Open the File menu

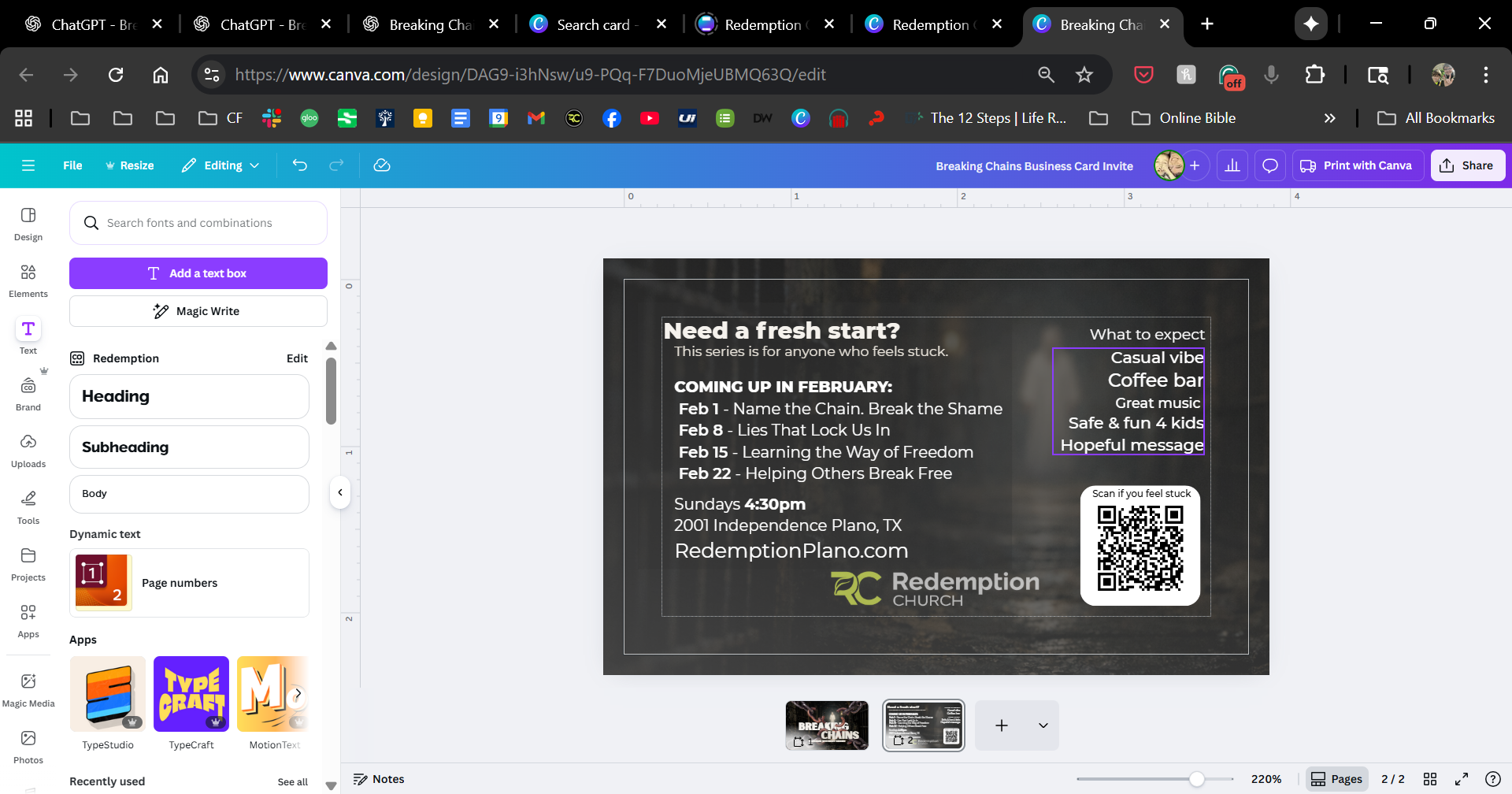pyautogui.click(x=72, y=165)
